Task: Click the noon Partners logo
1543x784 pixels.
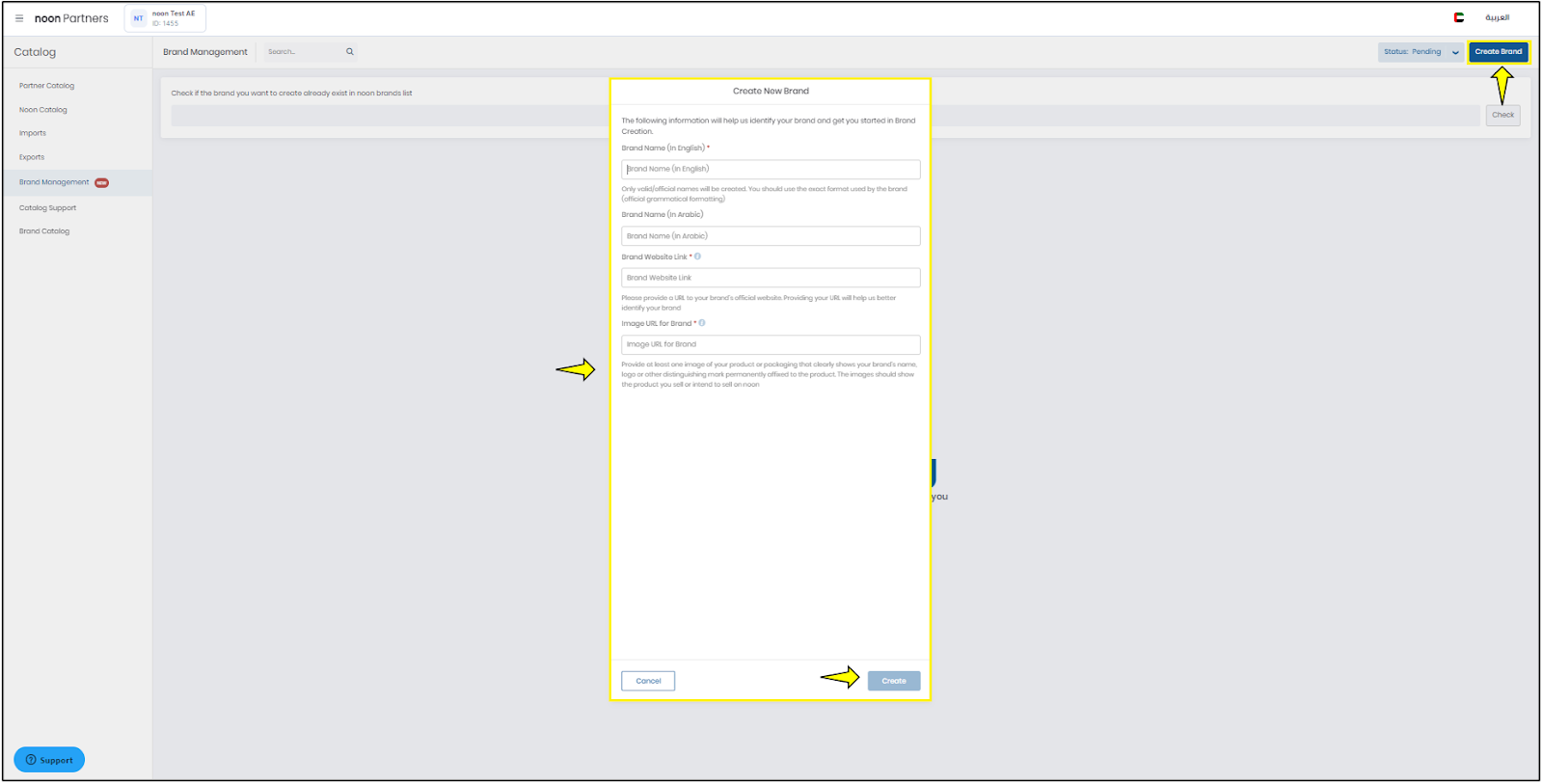Action: (x=71, y=18)
